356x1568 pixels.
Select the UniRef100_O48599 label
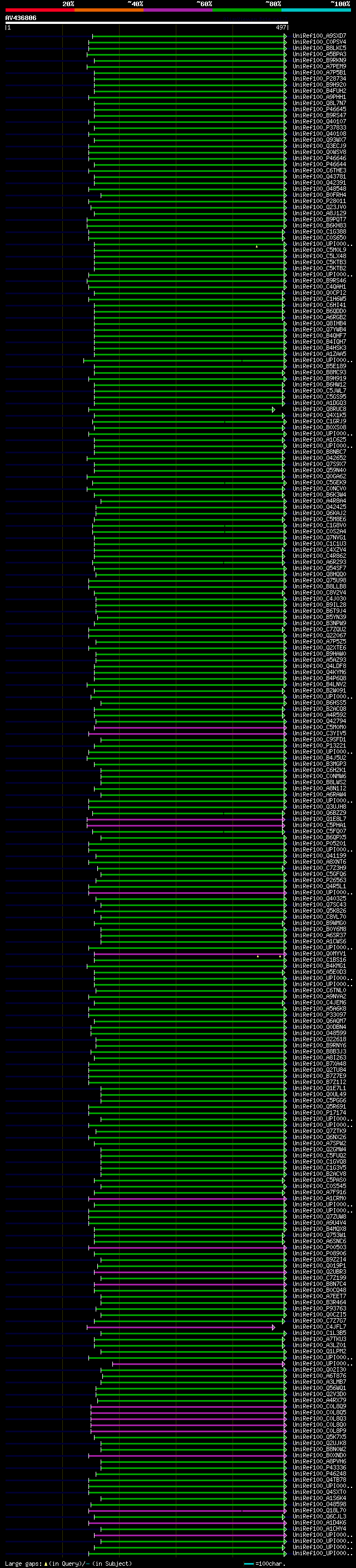pyautogui.click(x=319, y=1033)
